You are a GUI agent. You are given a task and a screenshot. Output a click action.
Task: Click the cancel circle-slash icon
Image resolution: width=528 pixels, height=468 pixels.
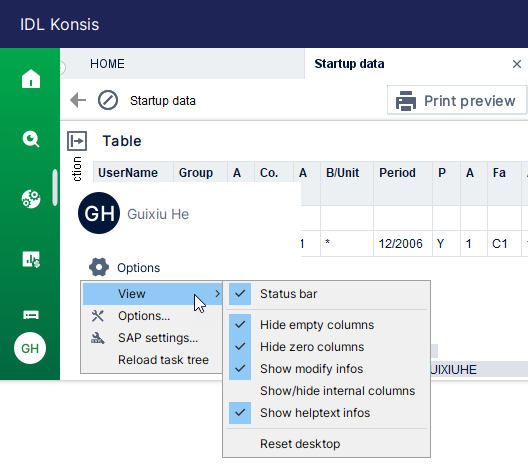(x=108, y=100)
